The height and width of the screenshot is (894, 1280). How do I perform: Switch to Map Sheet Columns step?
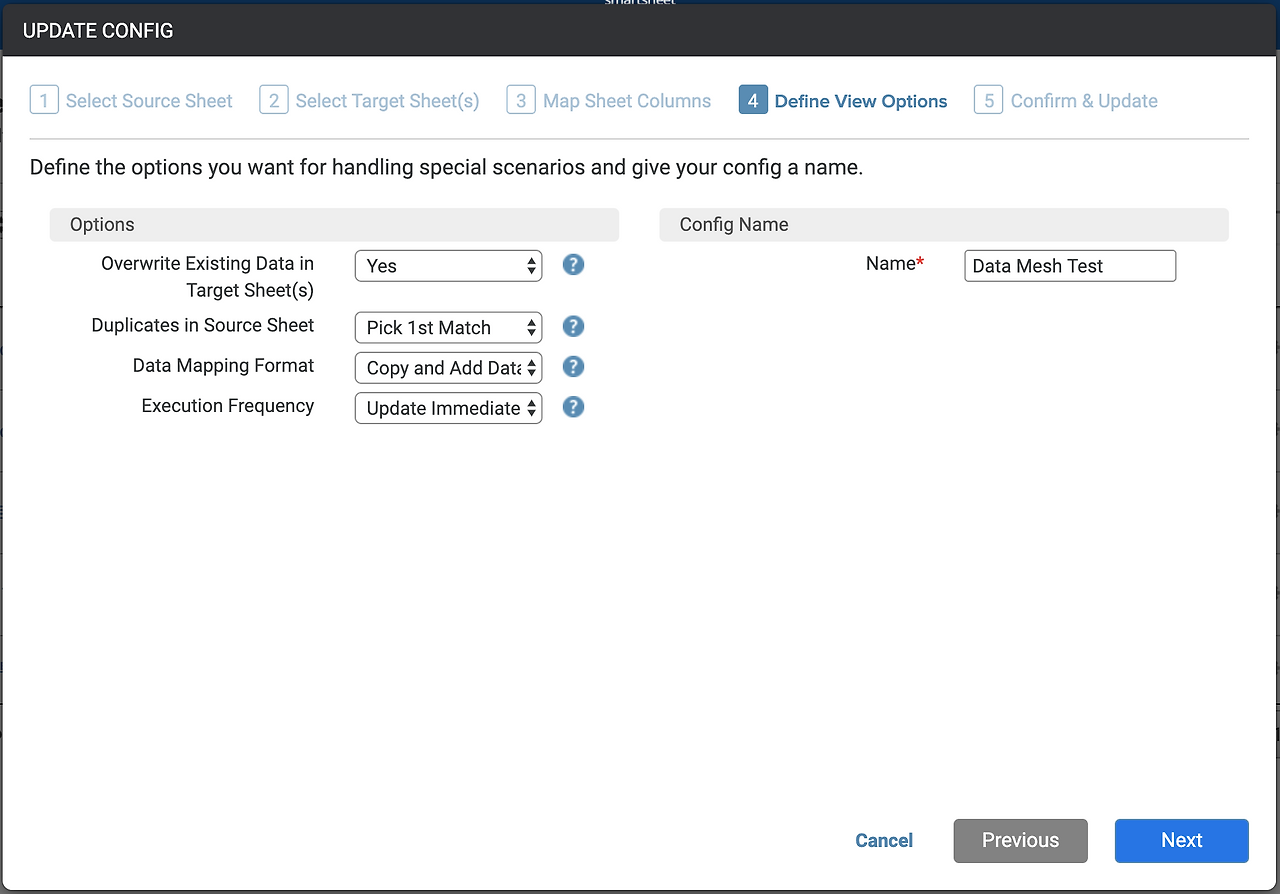[x=627, y=101]
